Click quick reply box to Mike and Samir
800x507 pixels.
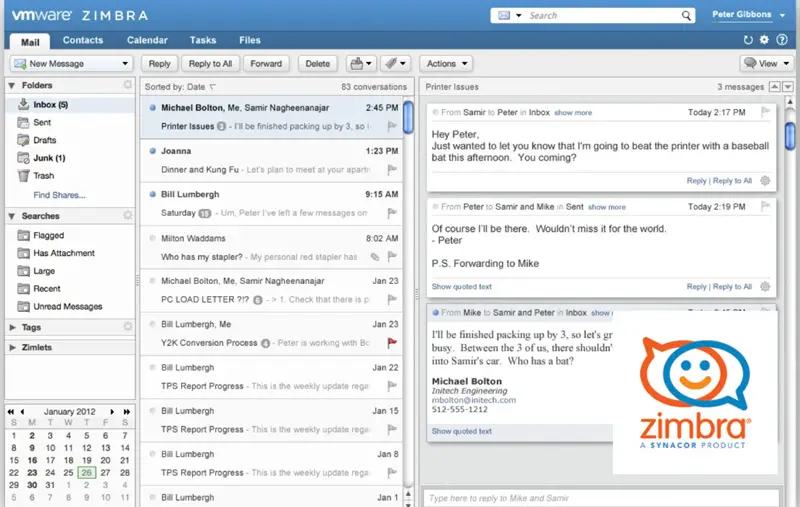[601, 498]
